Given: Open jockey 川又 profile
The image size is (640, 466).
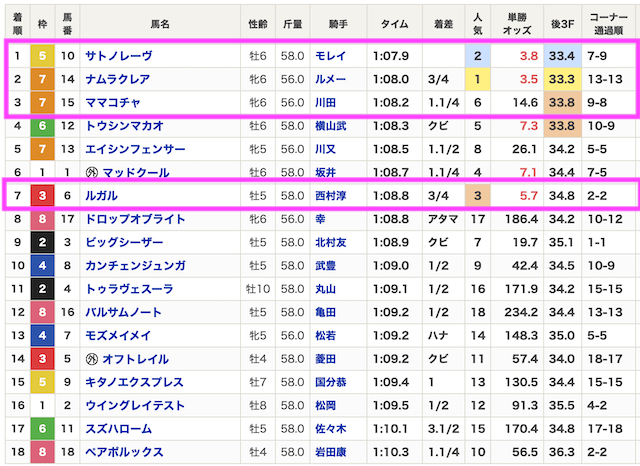Looking at the screenshot, I should (x=325, y=149).
